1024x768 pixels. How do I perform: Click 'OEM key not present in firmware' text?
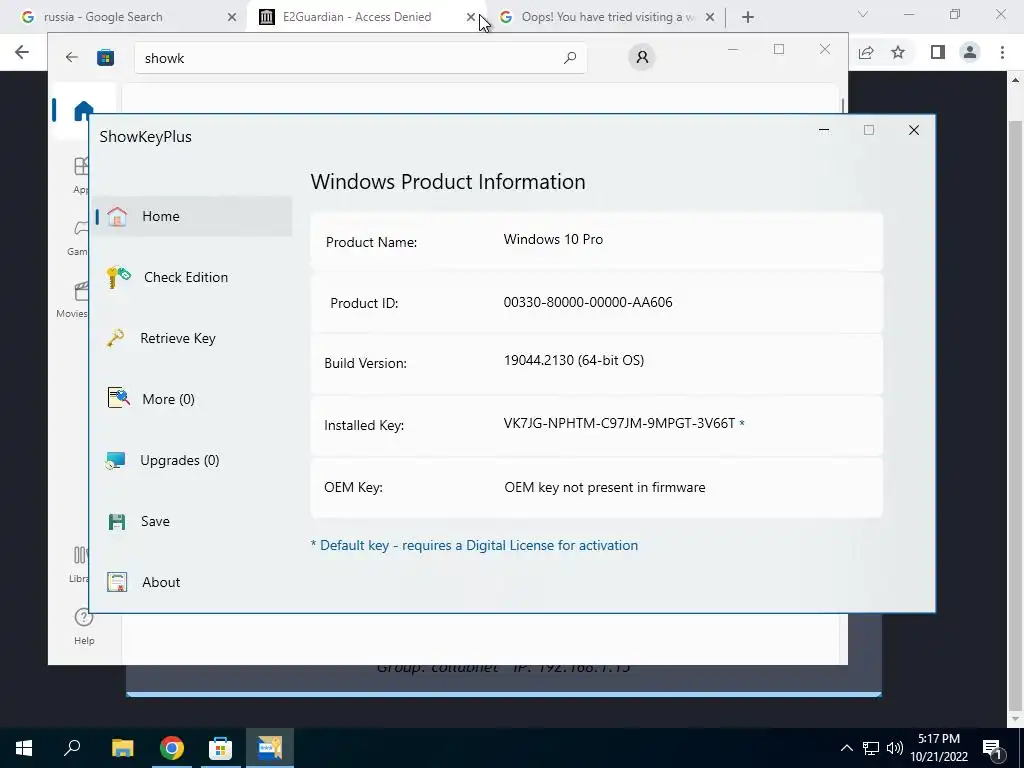click(x=605, y=487)
